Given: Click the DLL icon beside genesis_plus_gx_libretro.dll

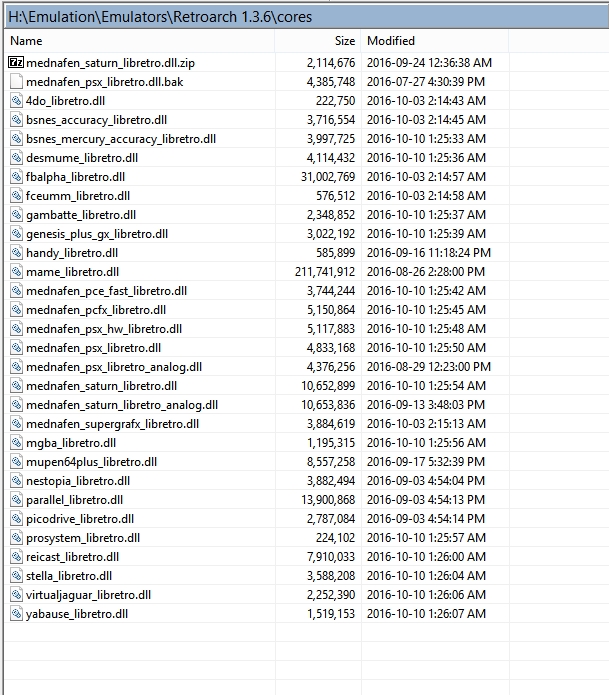Looking at the screenshot, I should pos(16,234).
